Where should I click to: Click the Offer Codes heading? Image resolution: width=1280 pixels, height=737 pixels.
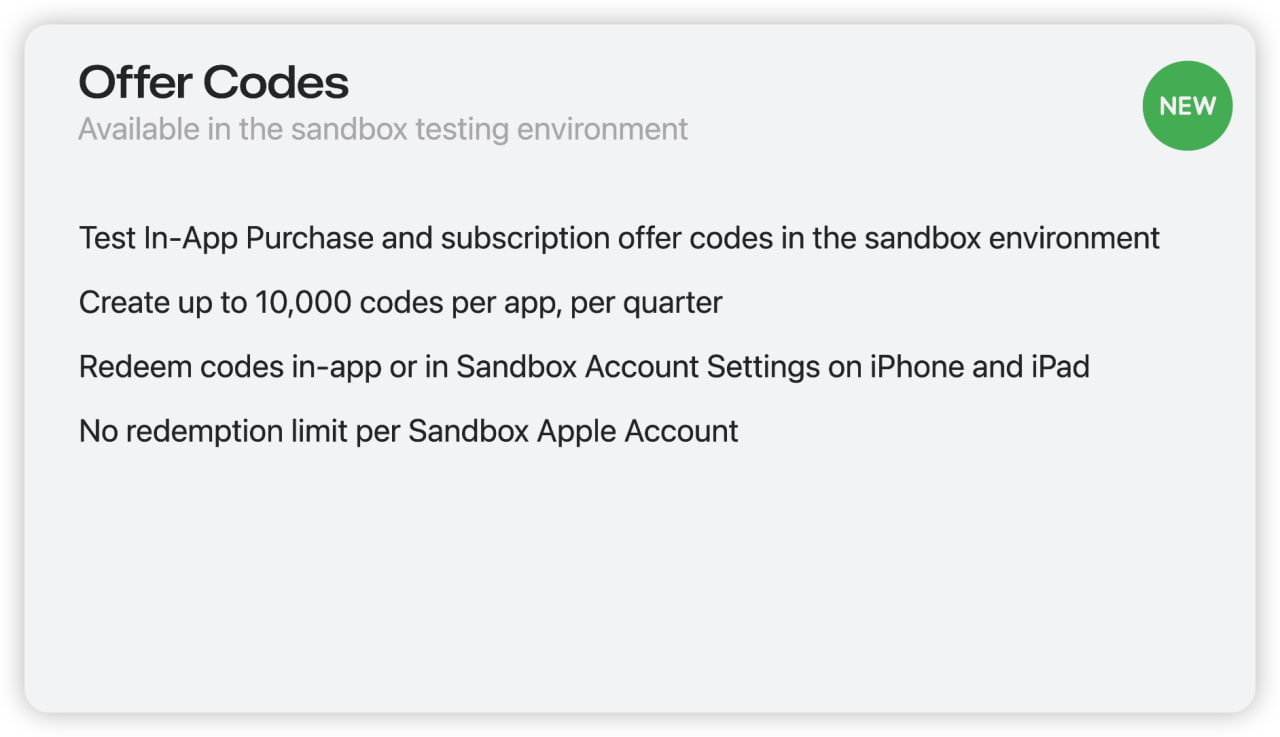coord(213,82)
